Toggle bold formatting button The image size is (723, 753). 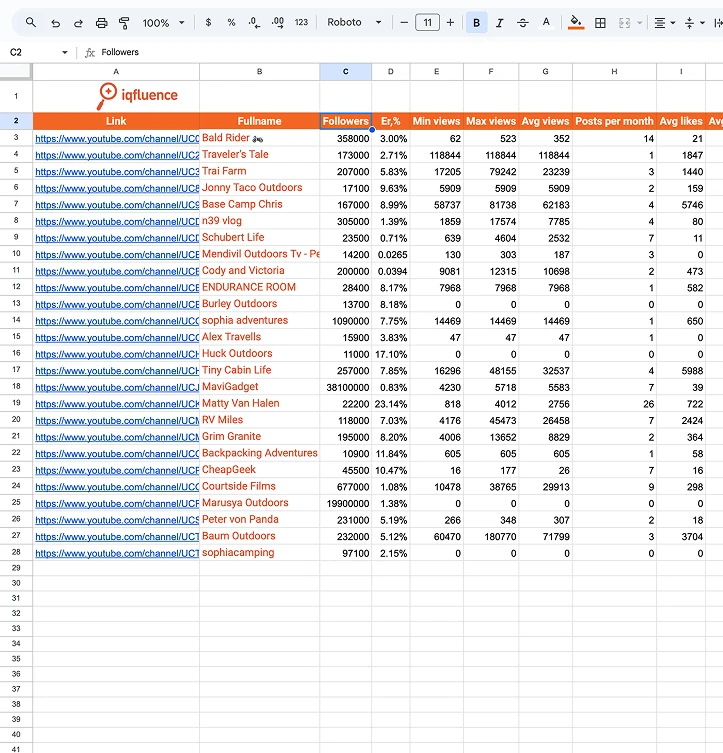(x=476, y=23)
